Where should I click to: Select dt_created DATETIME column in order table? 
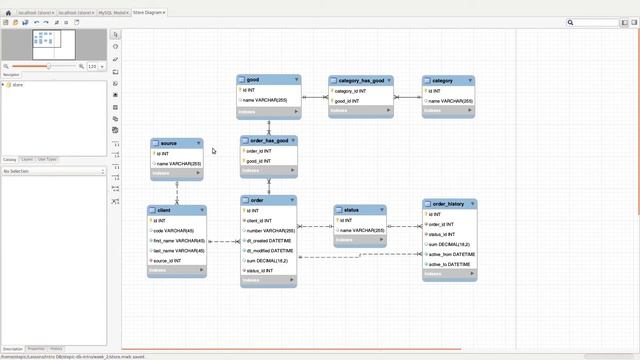[x=269, y=241]
